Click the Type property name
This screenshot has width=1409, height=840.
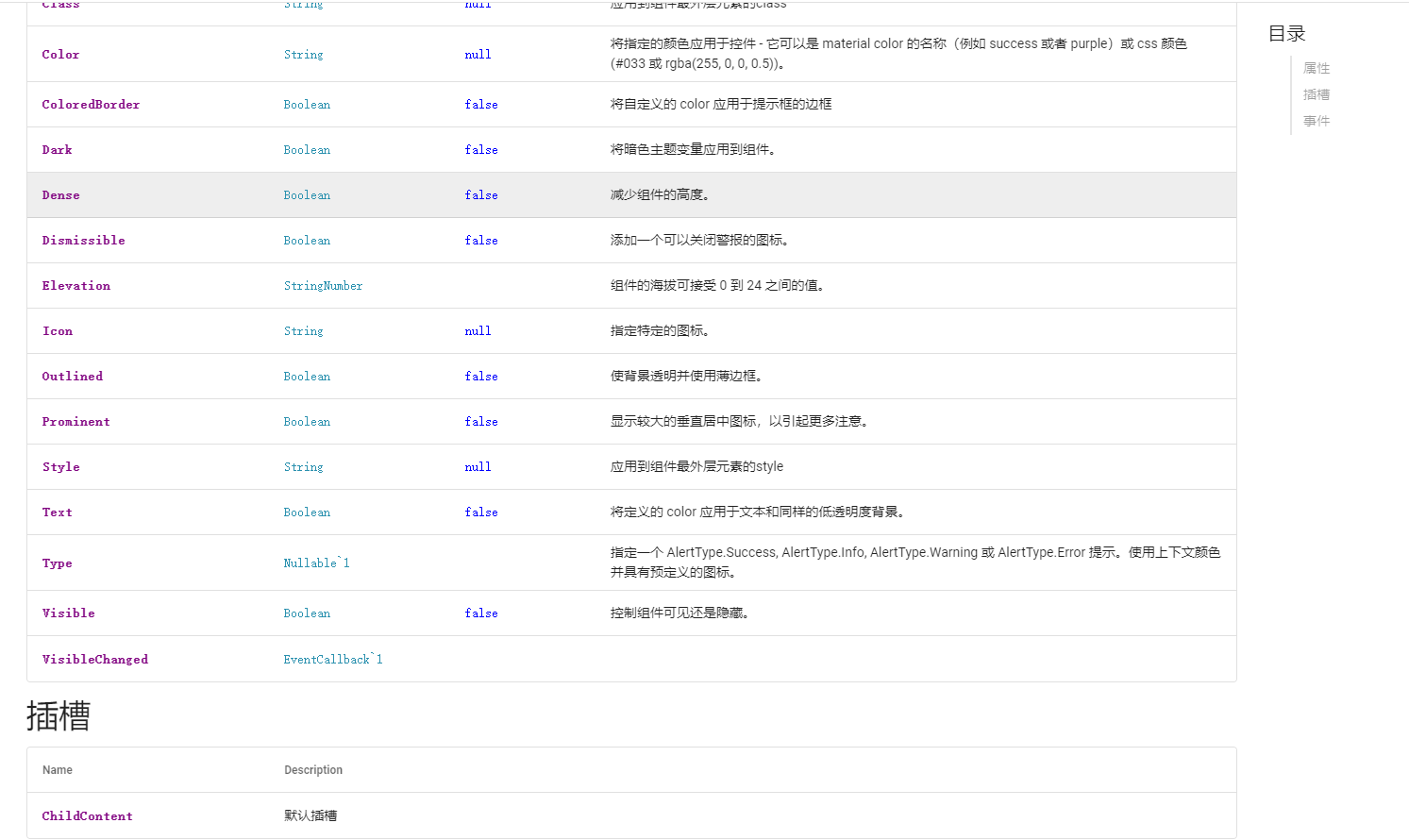coord(57,563)
